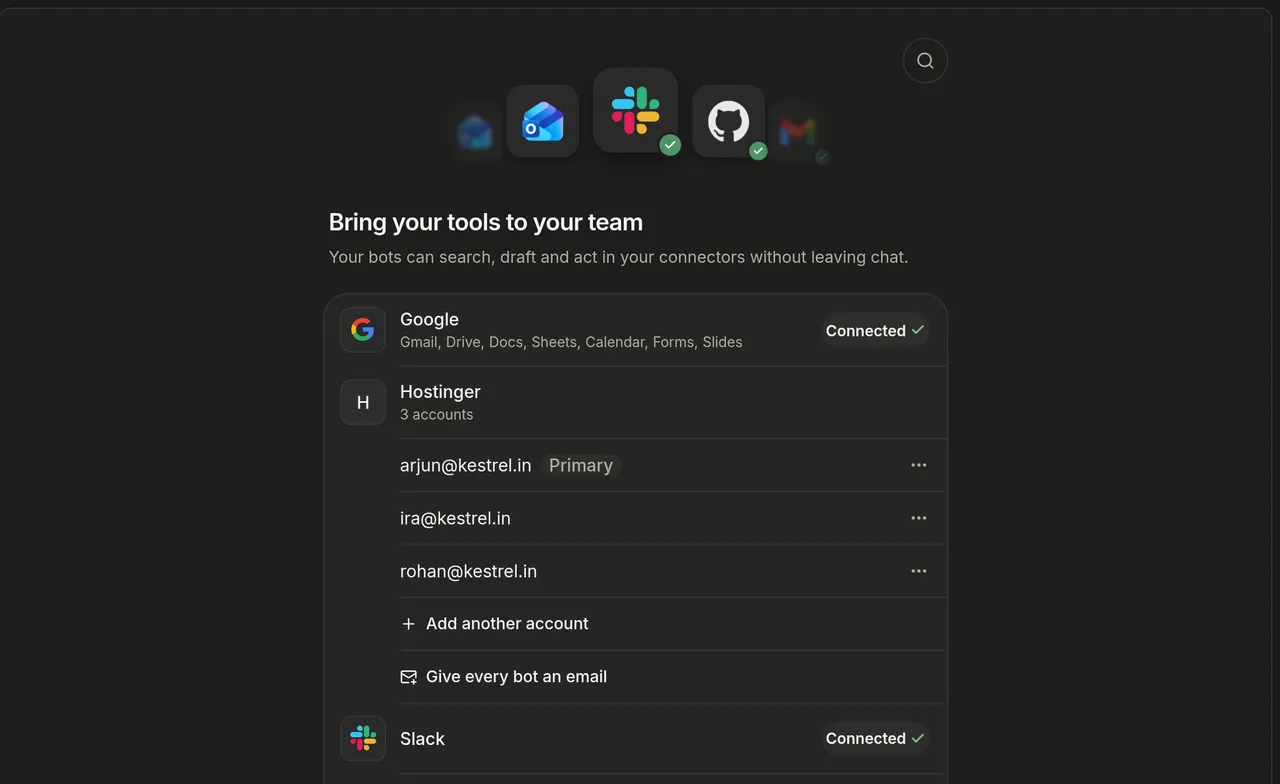Open options menu for arjun@kestrel.in

[x=919, y=465]
